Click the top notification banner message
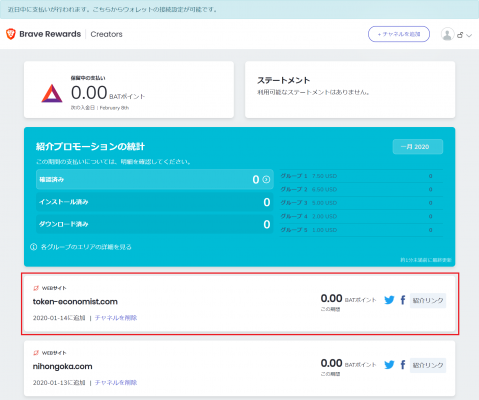Viewport: 479px width, 400px height. click(112, 10)
